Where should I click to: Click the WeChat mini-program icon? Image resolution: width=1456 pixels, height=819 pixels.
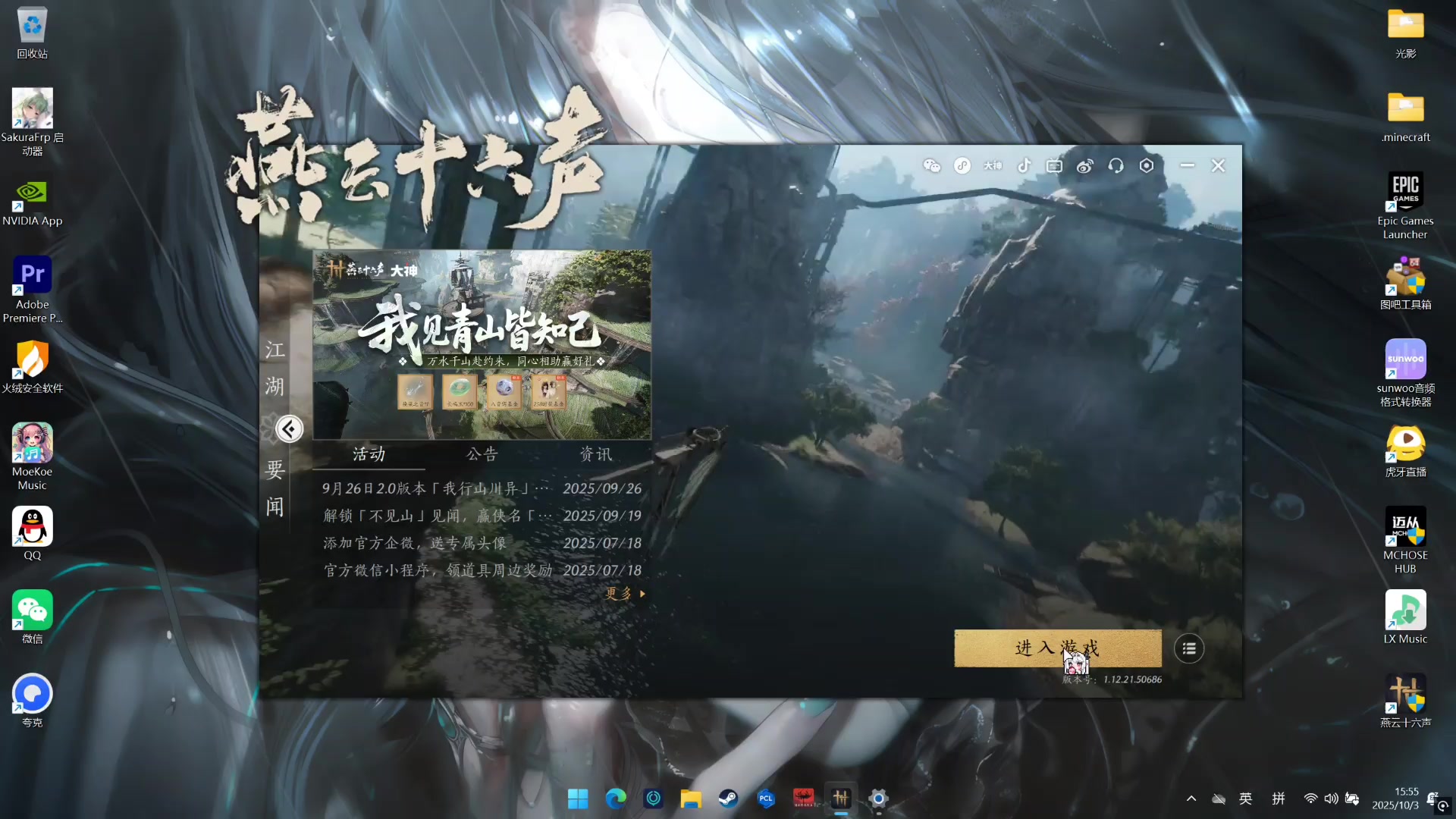(962, 166)
